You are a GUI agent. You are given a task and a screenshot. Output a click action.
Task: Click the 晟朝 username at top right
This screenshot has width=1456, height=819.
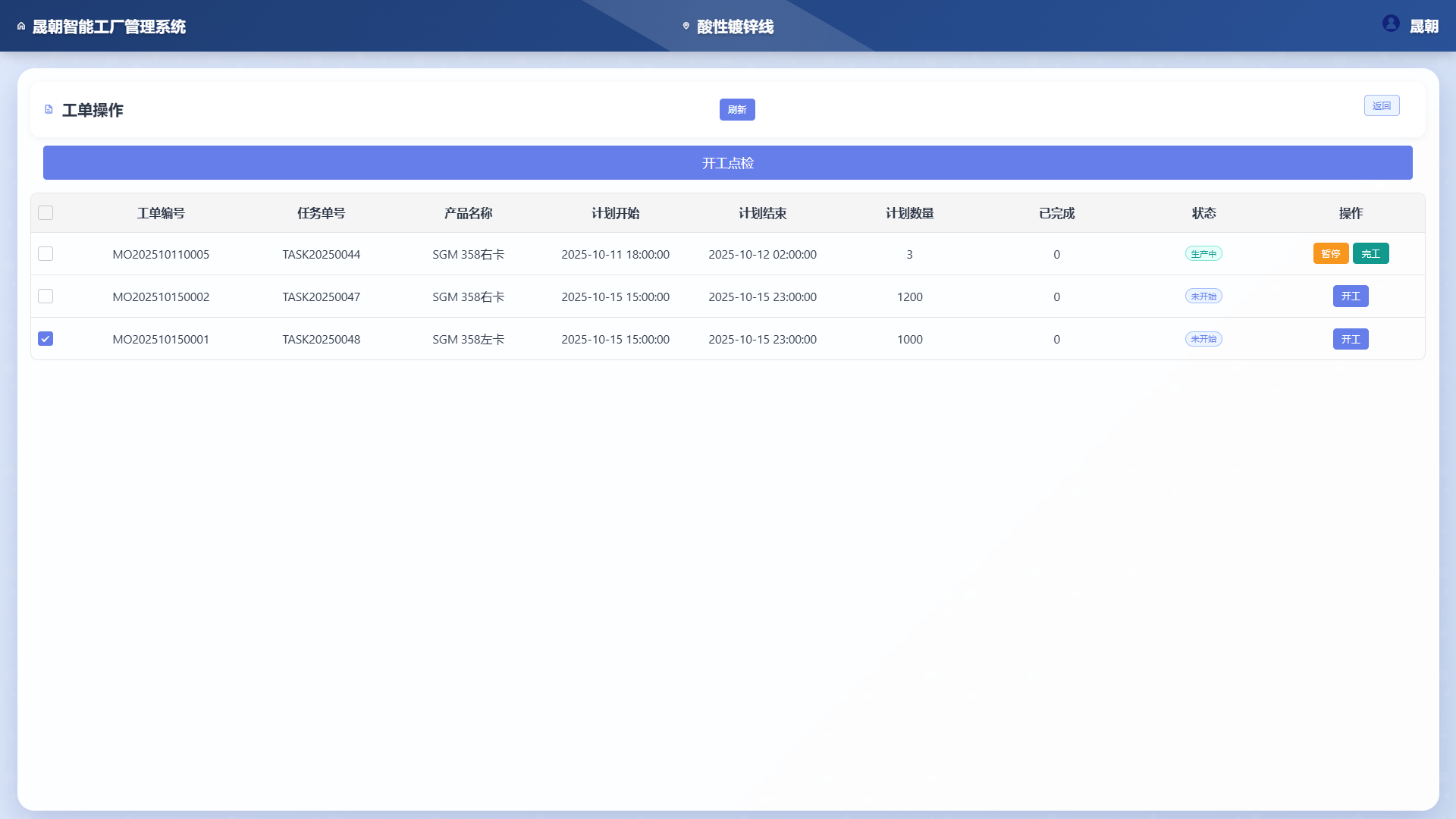[x=1423, y=27]
